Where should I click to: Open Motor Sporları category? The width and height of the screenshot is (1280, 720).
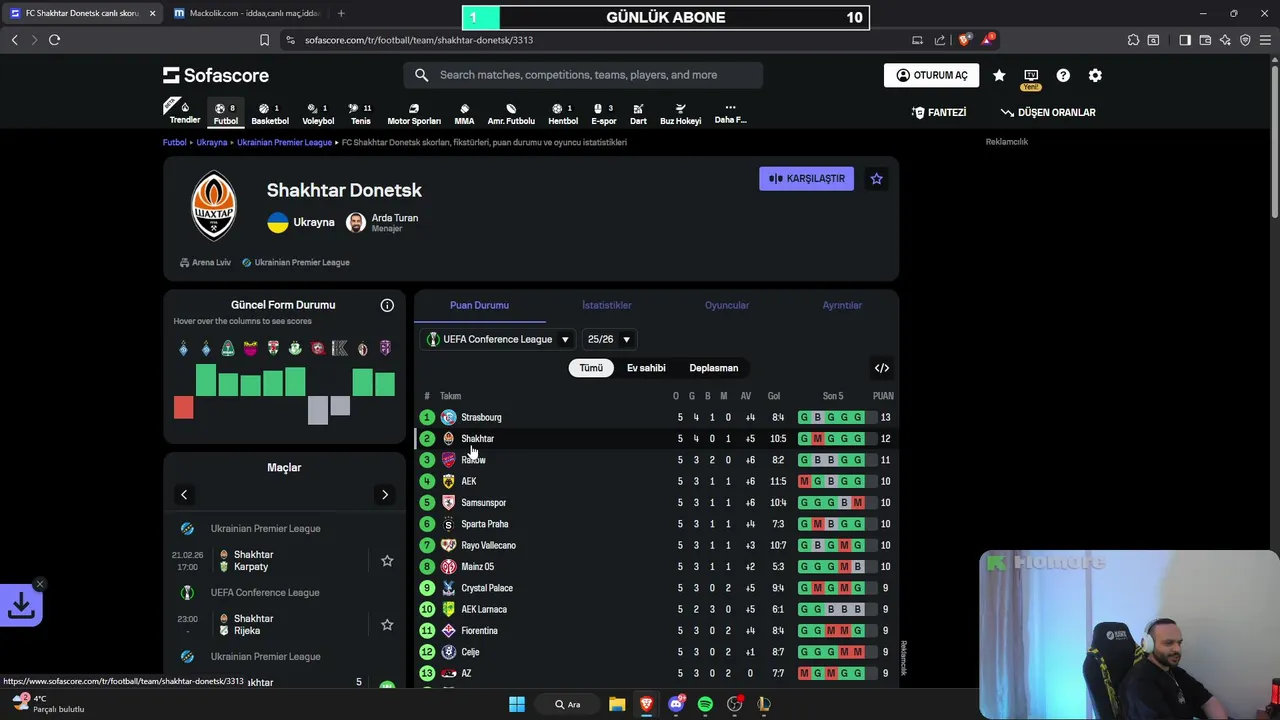pyautogui.click(x=414, y=113)
